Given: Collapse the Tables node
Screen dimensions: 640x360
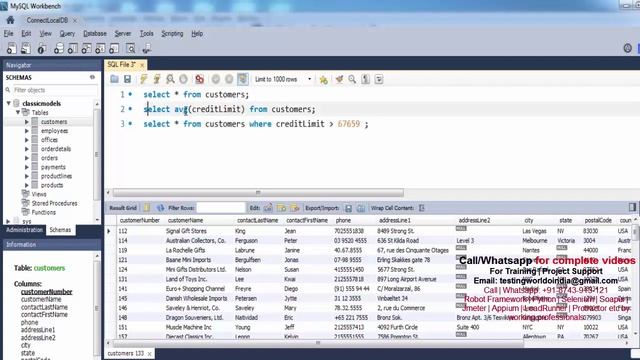Looking at the screenshot, I should 18,112.
